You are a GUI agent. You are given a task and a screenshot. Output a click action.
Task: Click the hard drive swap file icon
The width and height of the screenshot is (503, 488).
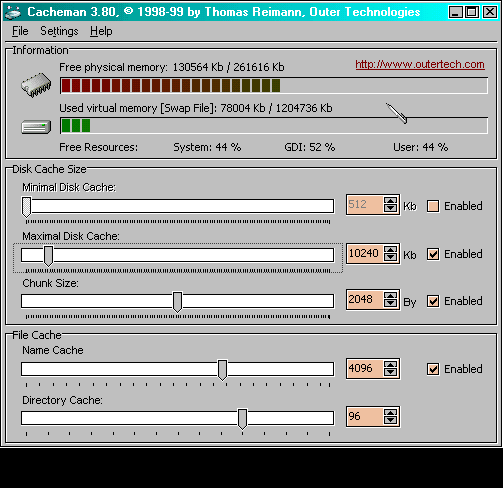[36, 127]
